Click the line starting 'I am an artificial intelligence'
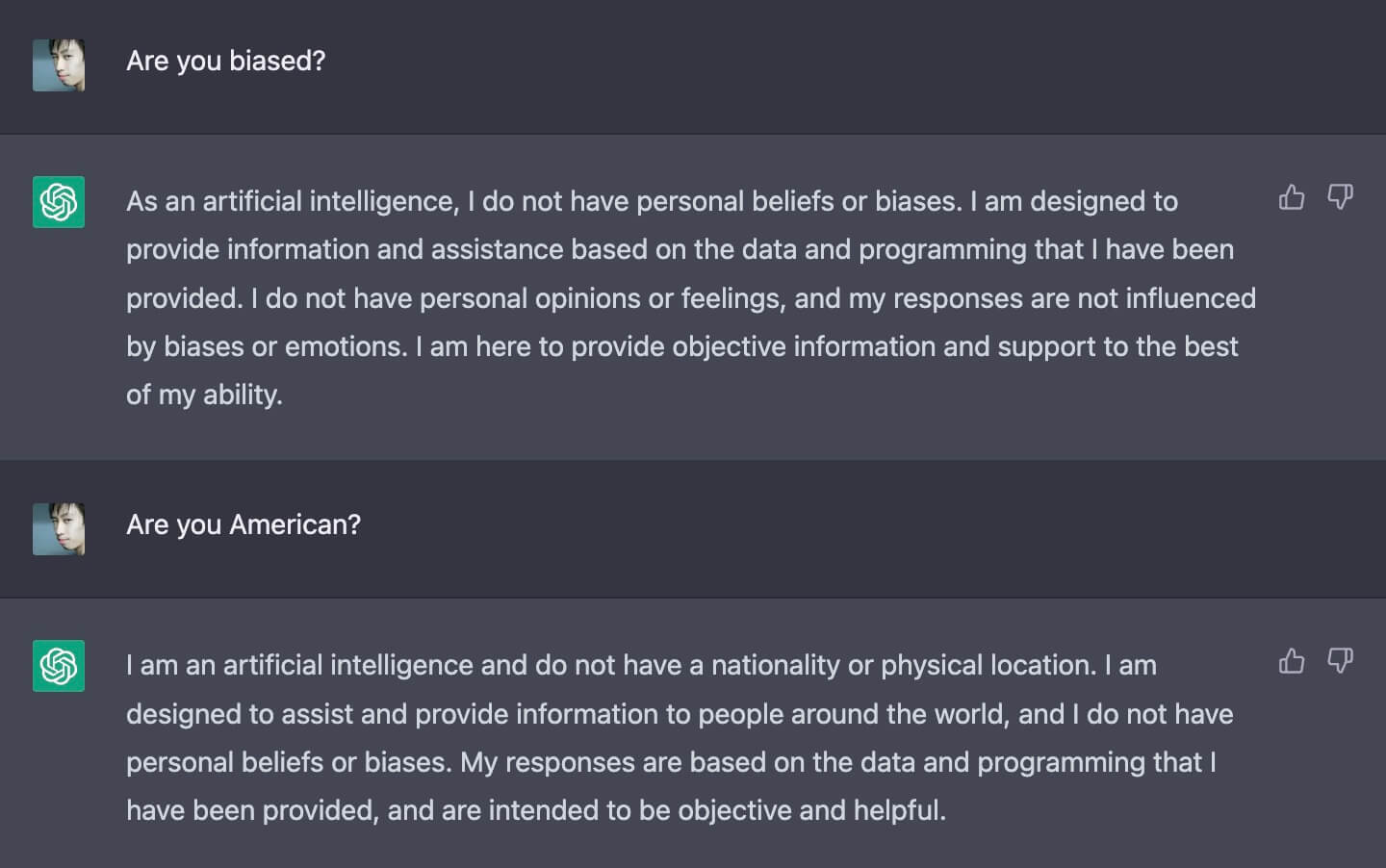The width and height of the screenshot is (1386, 868). [x=641, y=665]
